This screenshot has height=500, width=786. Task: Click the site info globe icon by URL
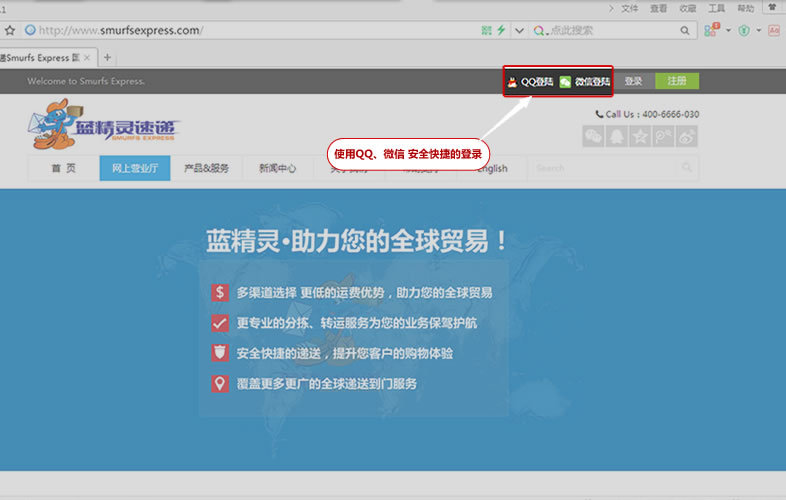[30, 30]
